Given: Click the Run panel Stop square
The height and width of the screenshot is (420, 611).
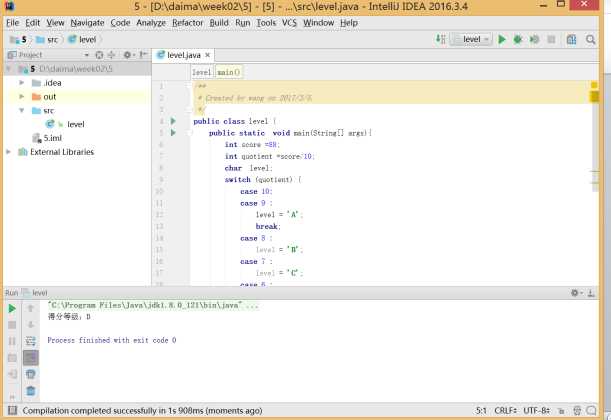Looking at the screenshot, I should [12, 325].
